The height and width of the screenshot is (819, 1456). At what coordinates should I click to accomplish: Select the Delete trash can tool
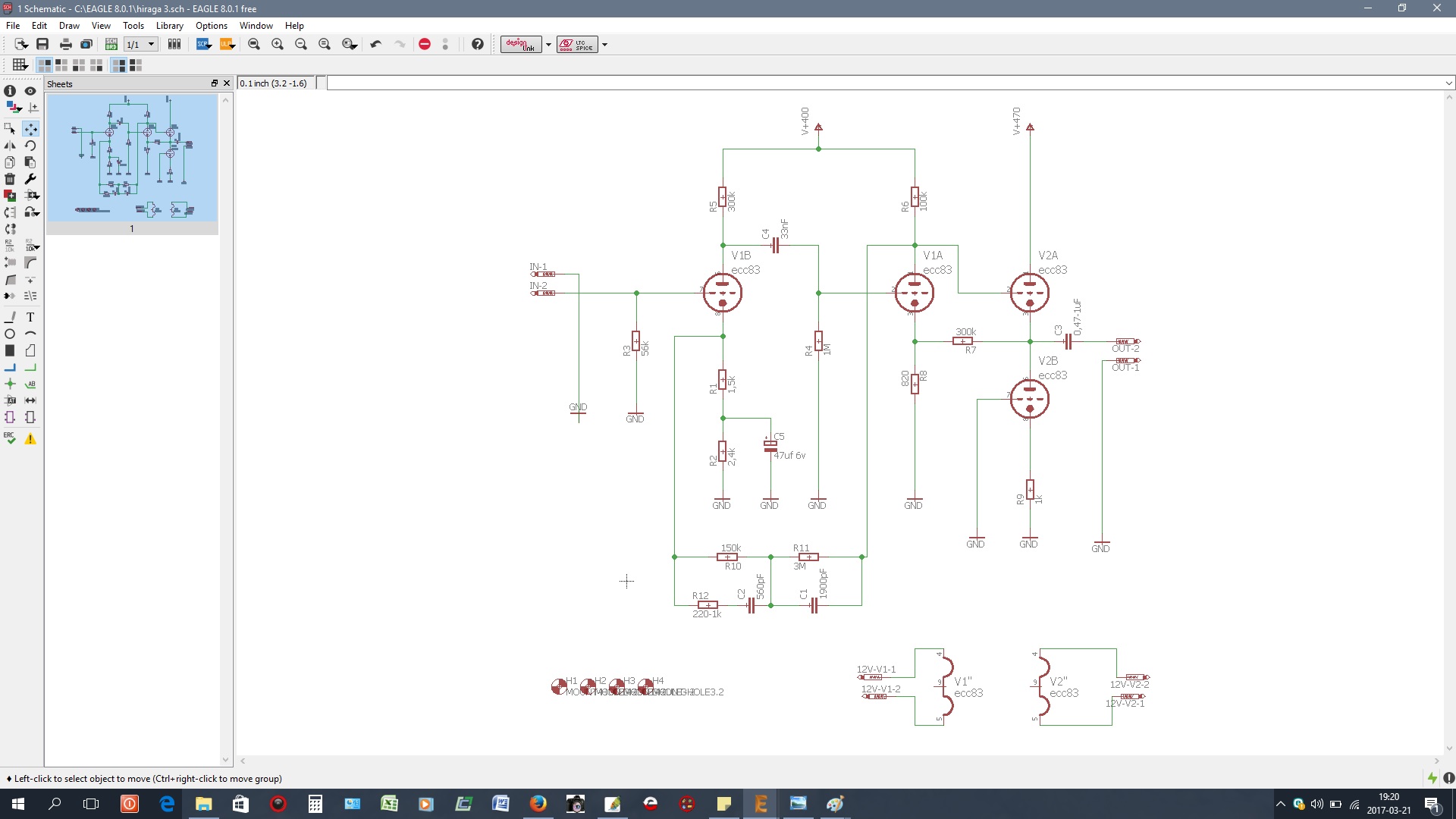pyautogui.click(x=10, y=179)
